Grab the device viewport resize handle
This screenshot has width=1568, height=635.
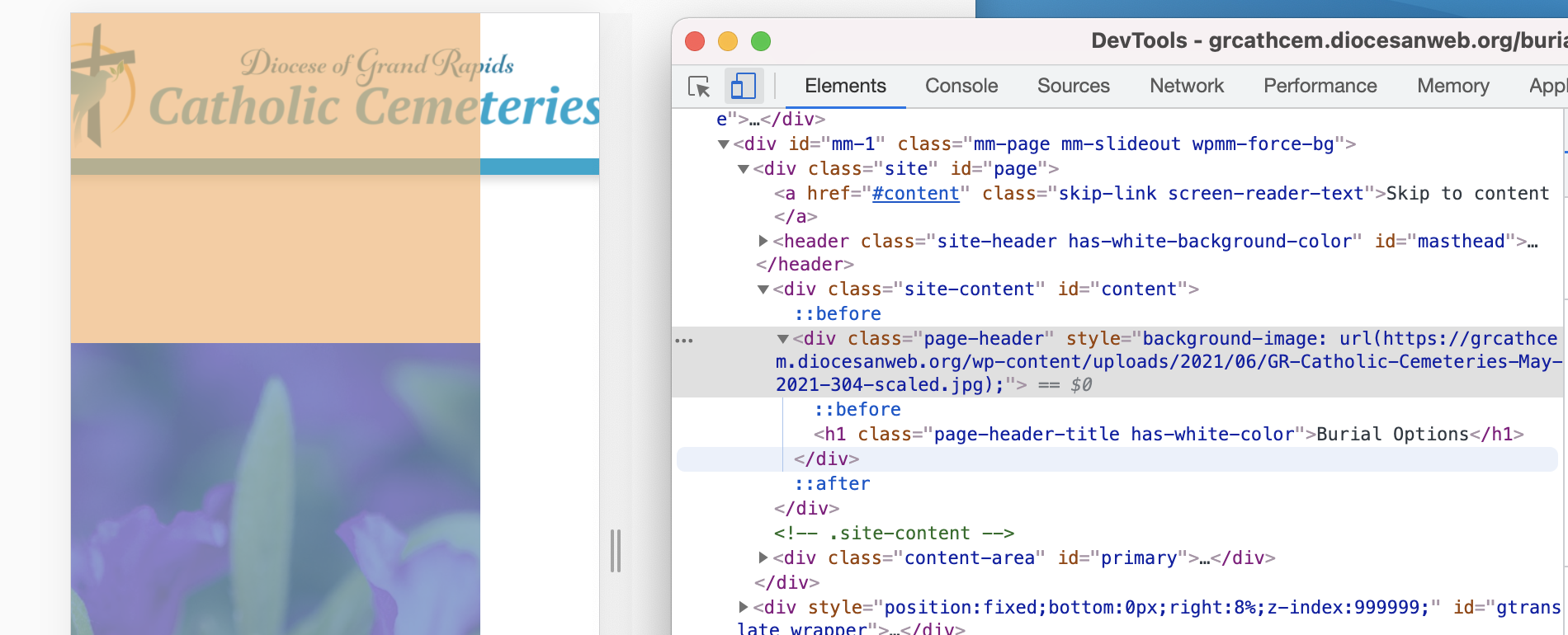pyautogui.click(x=615, y=551)
